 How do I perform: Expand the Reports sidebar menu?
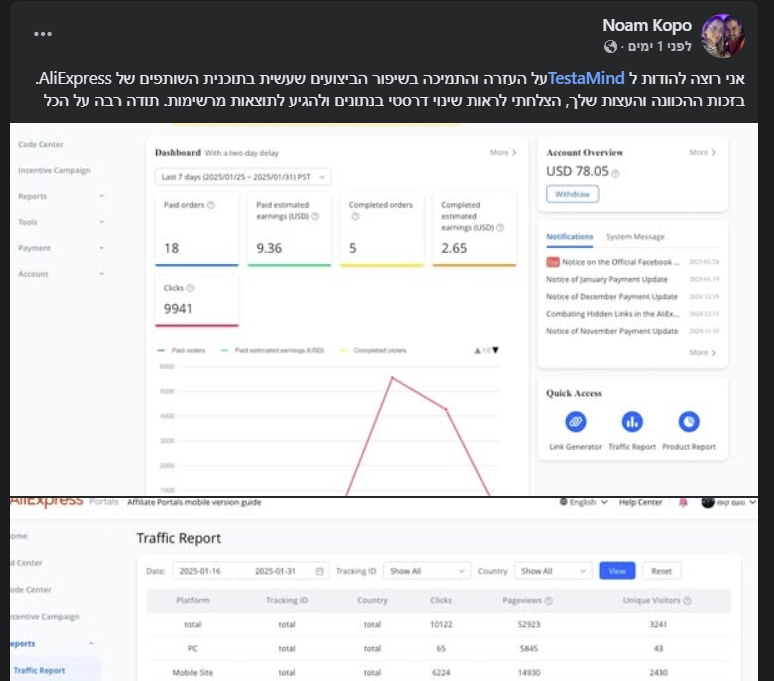pos(60,196)
